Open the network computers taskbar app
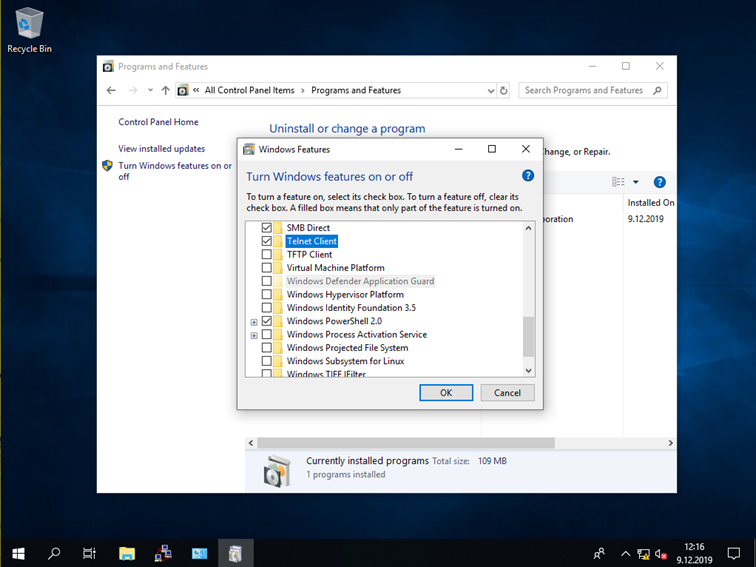This screenshot has width=756, height=567. tap(163, 553)
